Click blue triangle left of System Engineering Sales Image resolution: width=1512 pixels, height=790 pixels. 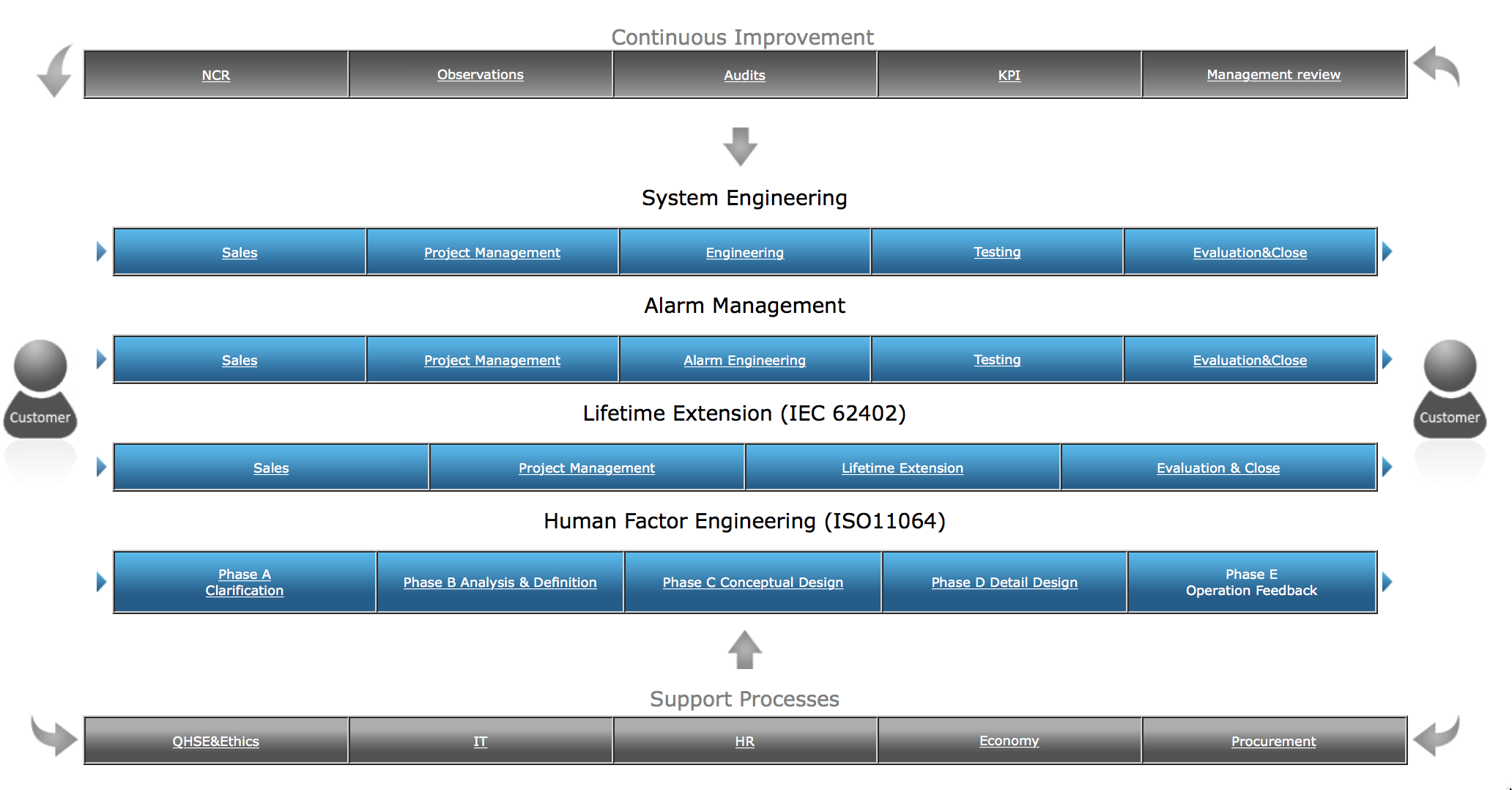pyautogui.click(x=101, y=252)
